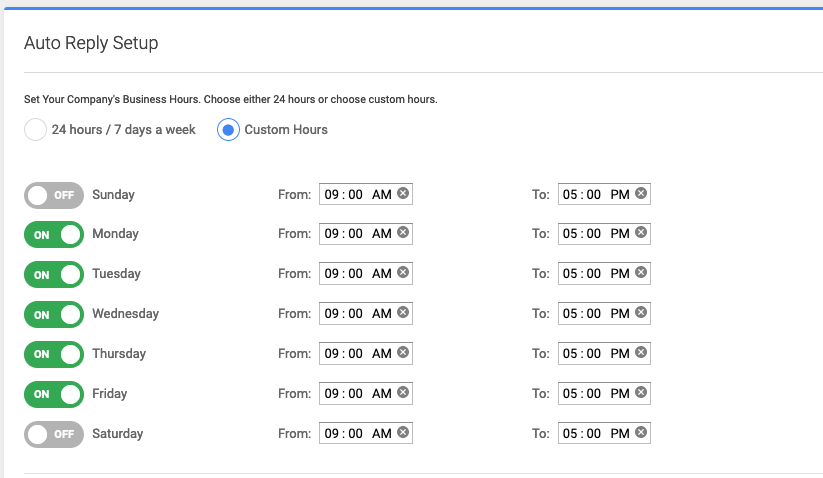Clear the Tuesday From time field
Image resolution: width=823 pixels, height=478 pixels.
click(x=403, y=272)
